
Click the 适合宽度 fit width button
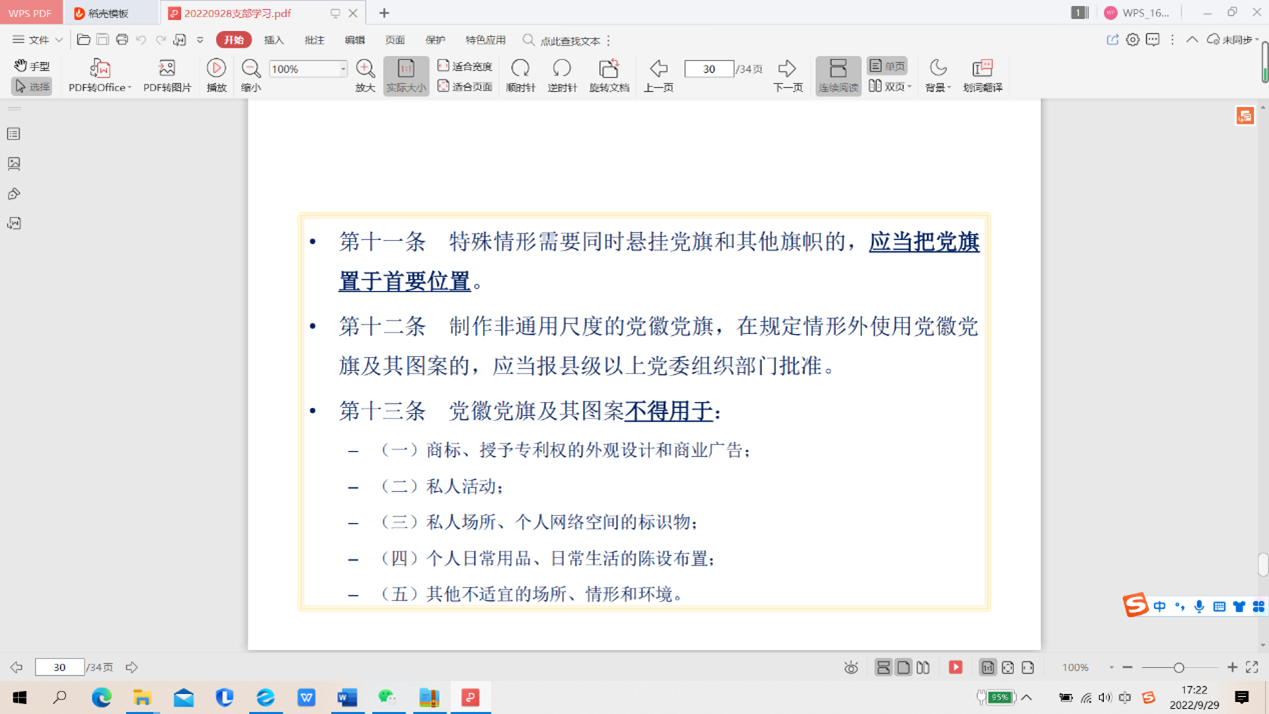(x=465, y=66)
